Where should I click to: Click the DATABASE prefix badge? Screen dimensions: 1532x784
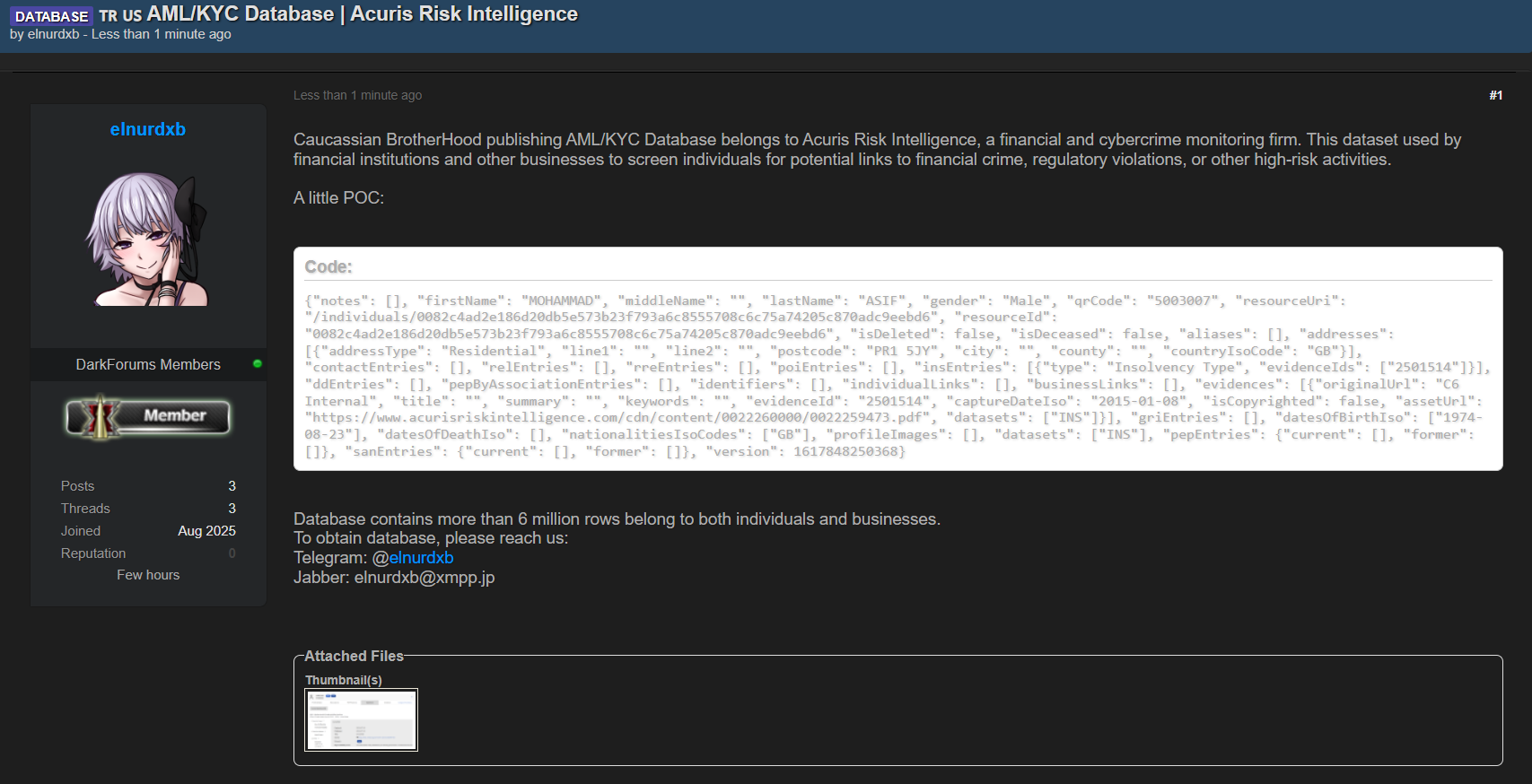[x=51, y=16]
